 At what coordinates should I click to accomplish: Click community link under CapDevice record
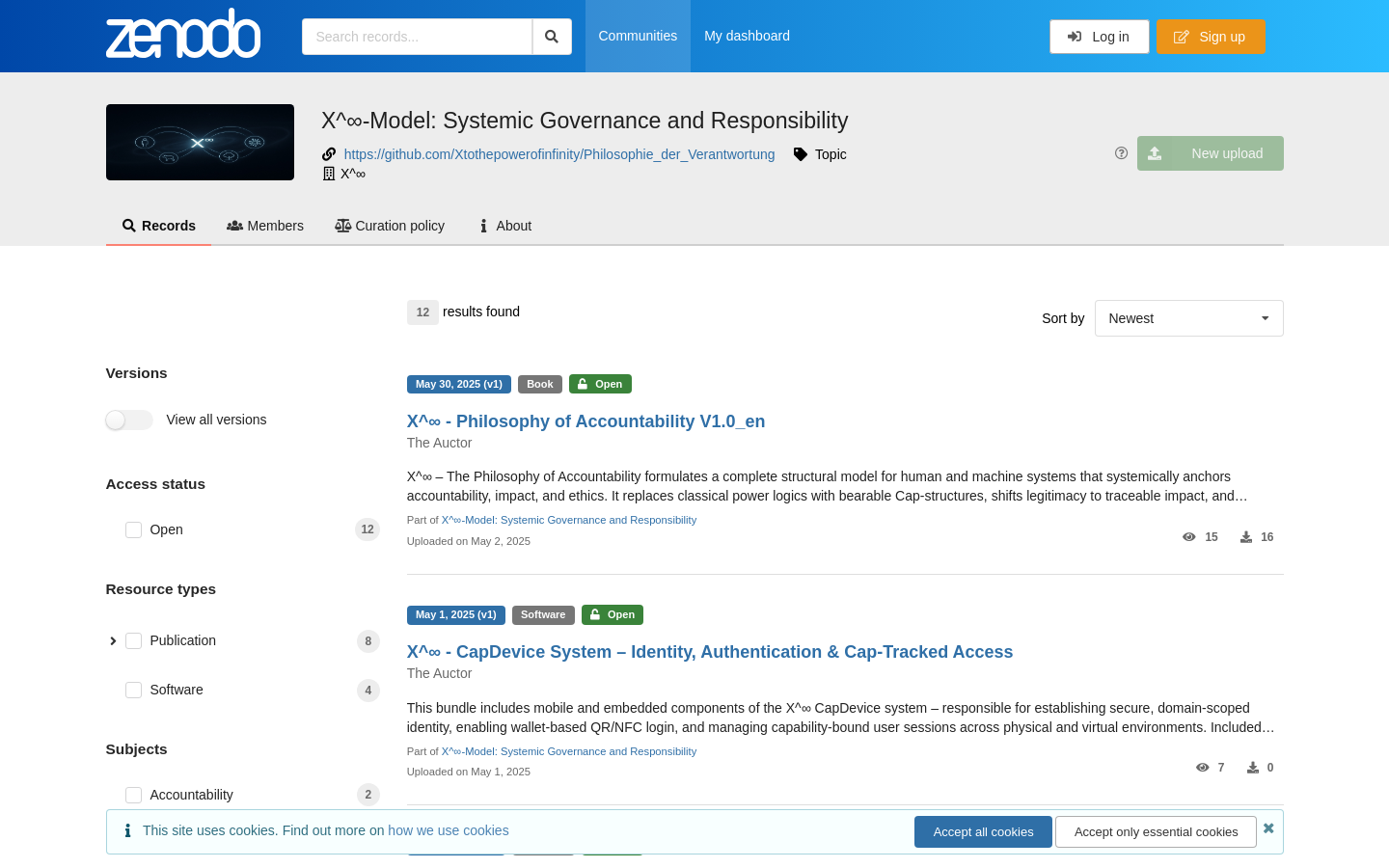[x=569, y=751]
